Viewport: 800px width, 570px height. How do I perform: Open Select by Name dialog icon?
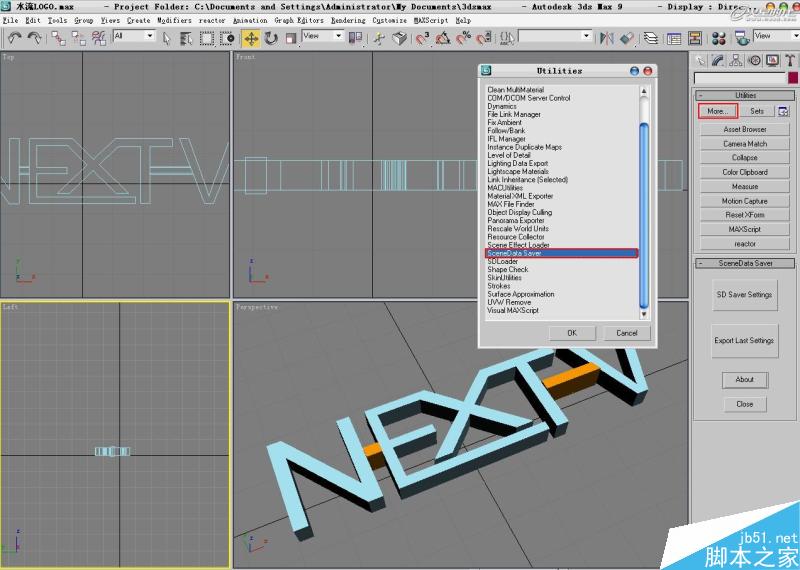(x=186, y=38)
